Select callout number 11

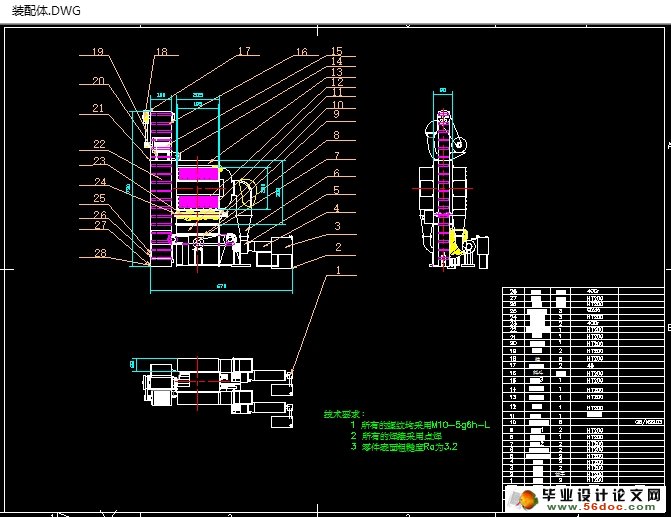tap(337, 92)
